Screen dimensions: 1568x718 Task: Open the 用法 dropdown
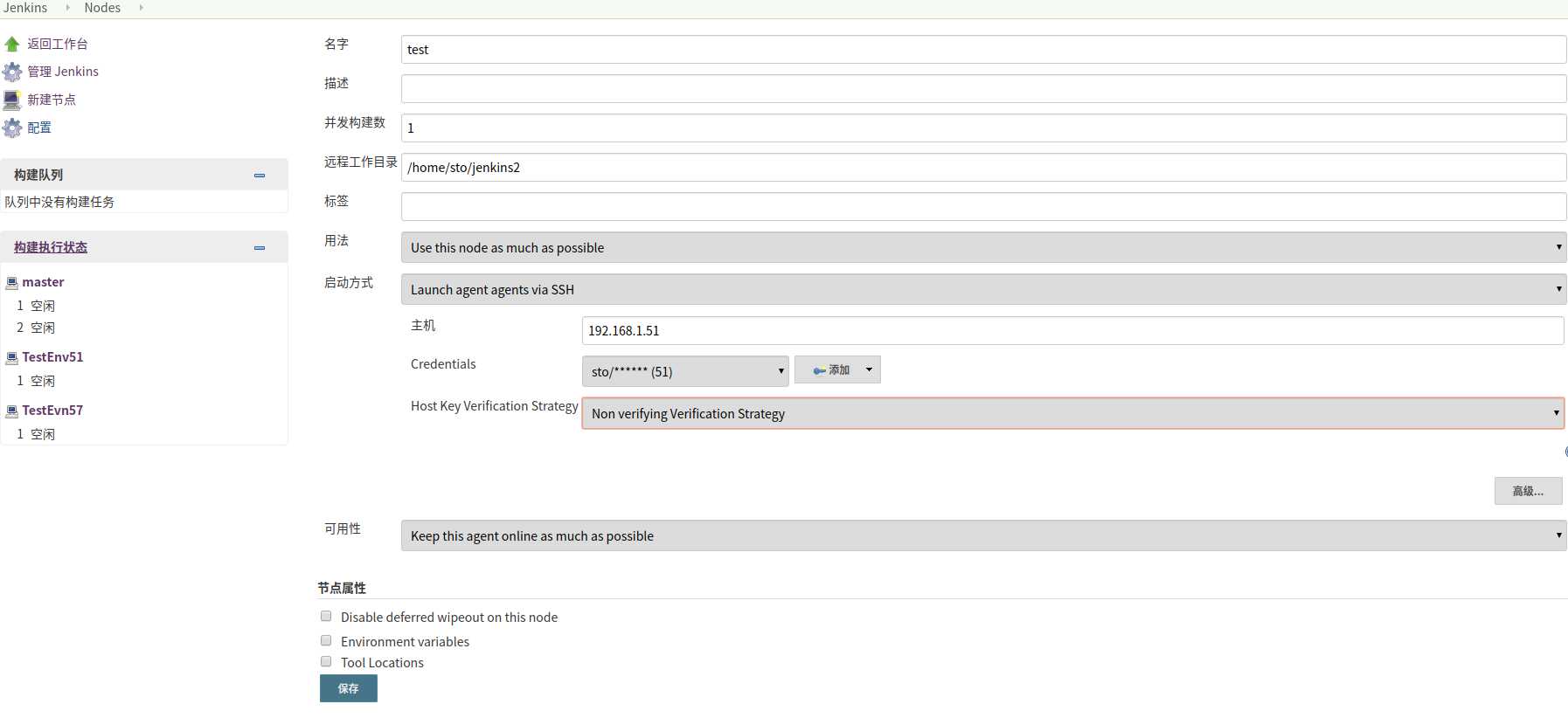pyautogui.click(x=983, y=248)
